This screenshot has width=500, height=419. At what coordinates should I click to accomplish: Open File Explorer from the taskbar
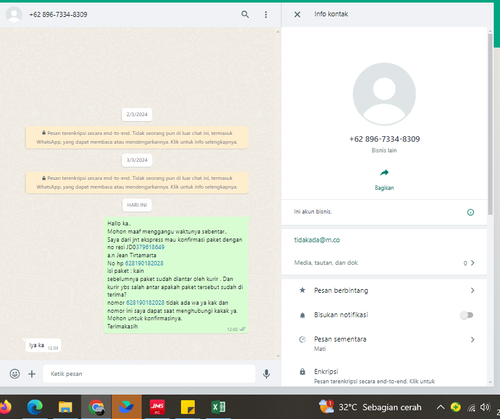[65, 407]
